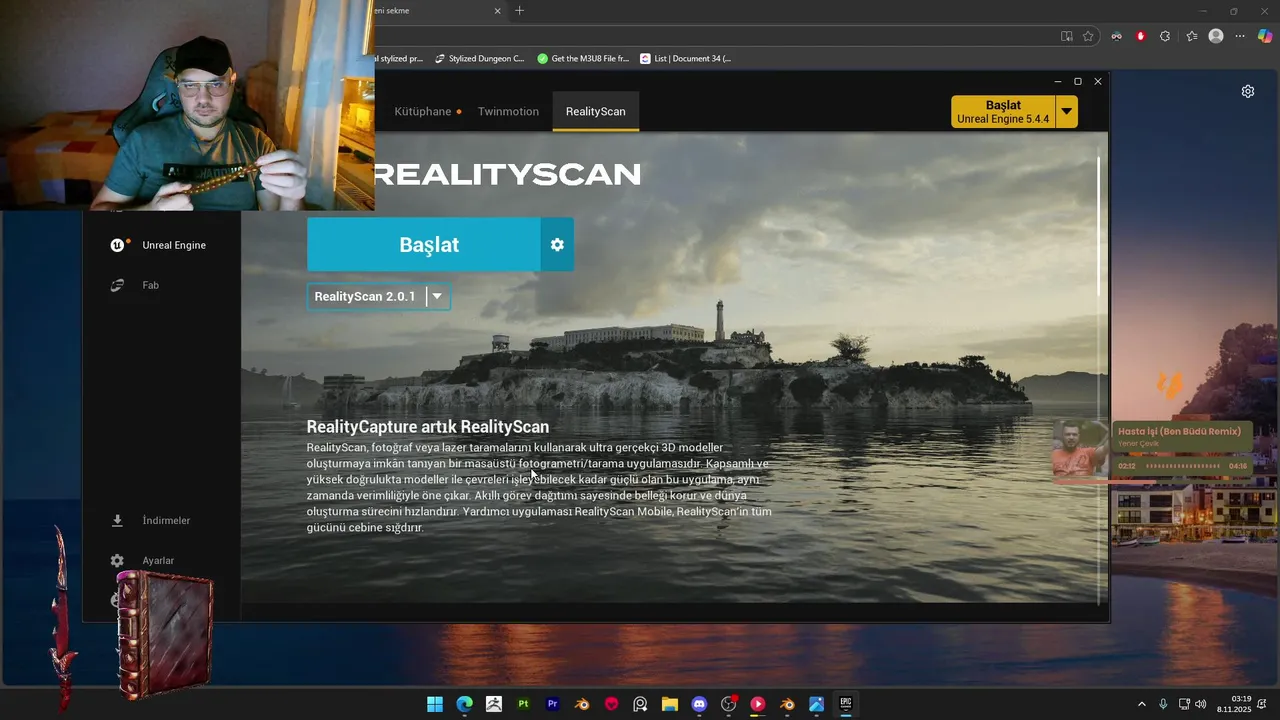Open split screen icon in Edge address bar
The height and width of the screenshot is (720, 1280).
click(1067, 36)
